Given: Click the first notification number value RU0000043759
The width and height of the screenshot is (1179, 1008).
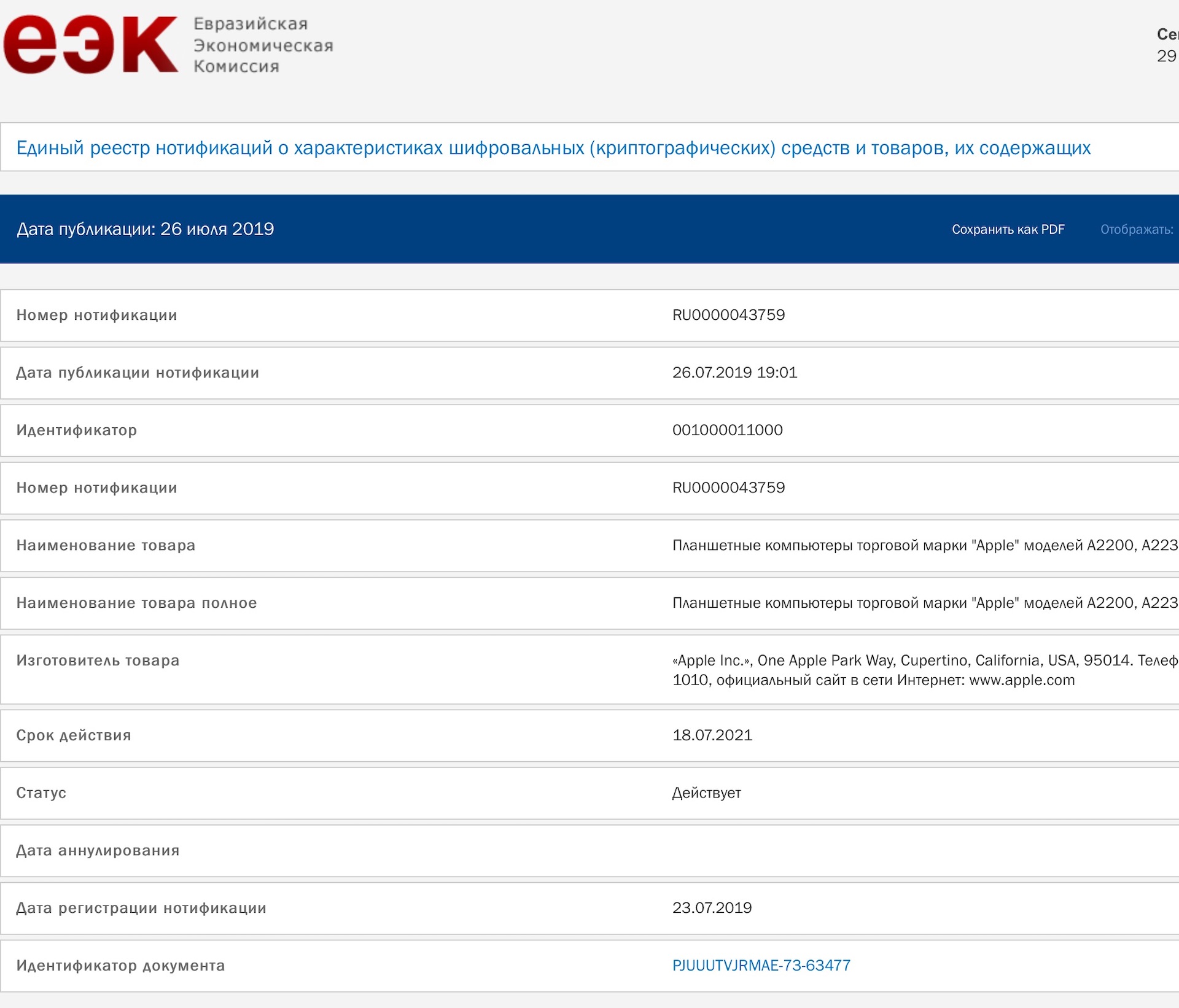Looking at the screenshot, I should (728, 315).
